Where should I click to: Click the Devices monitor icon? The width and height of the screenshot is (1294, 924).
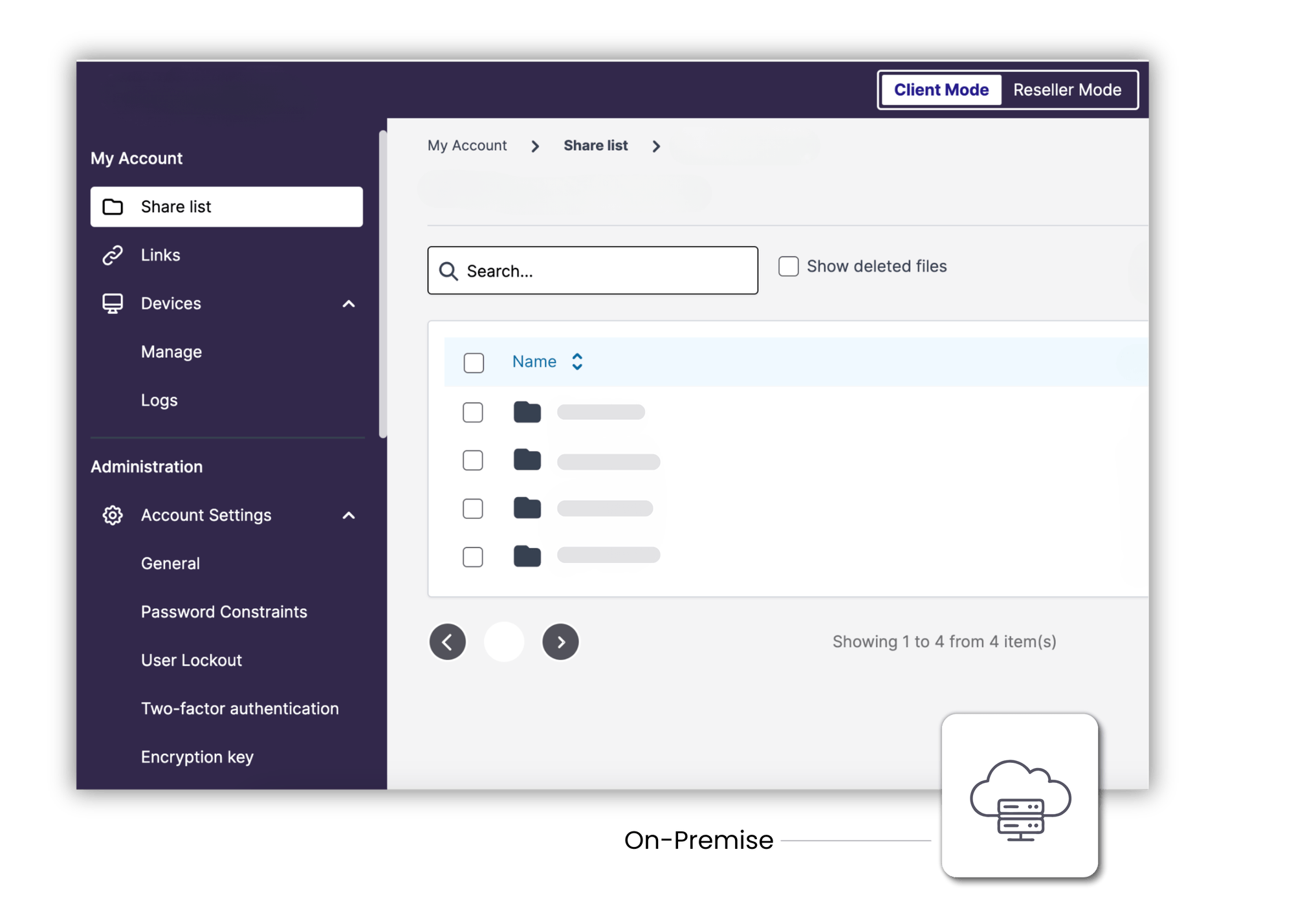pos(113,303)
